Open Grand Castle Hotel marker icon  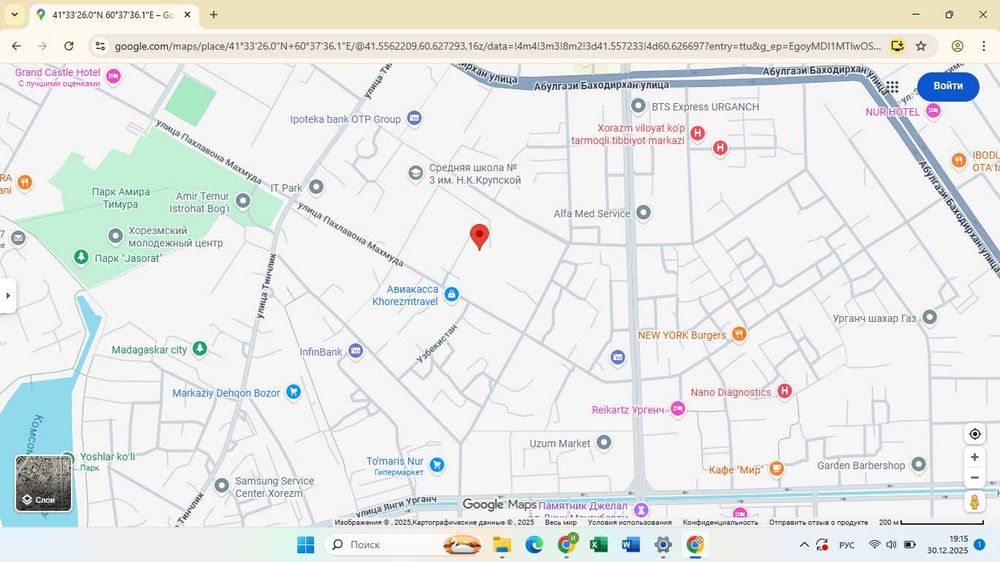(114, 77)
